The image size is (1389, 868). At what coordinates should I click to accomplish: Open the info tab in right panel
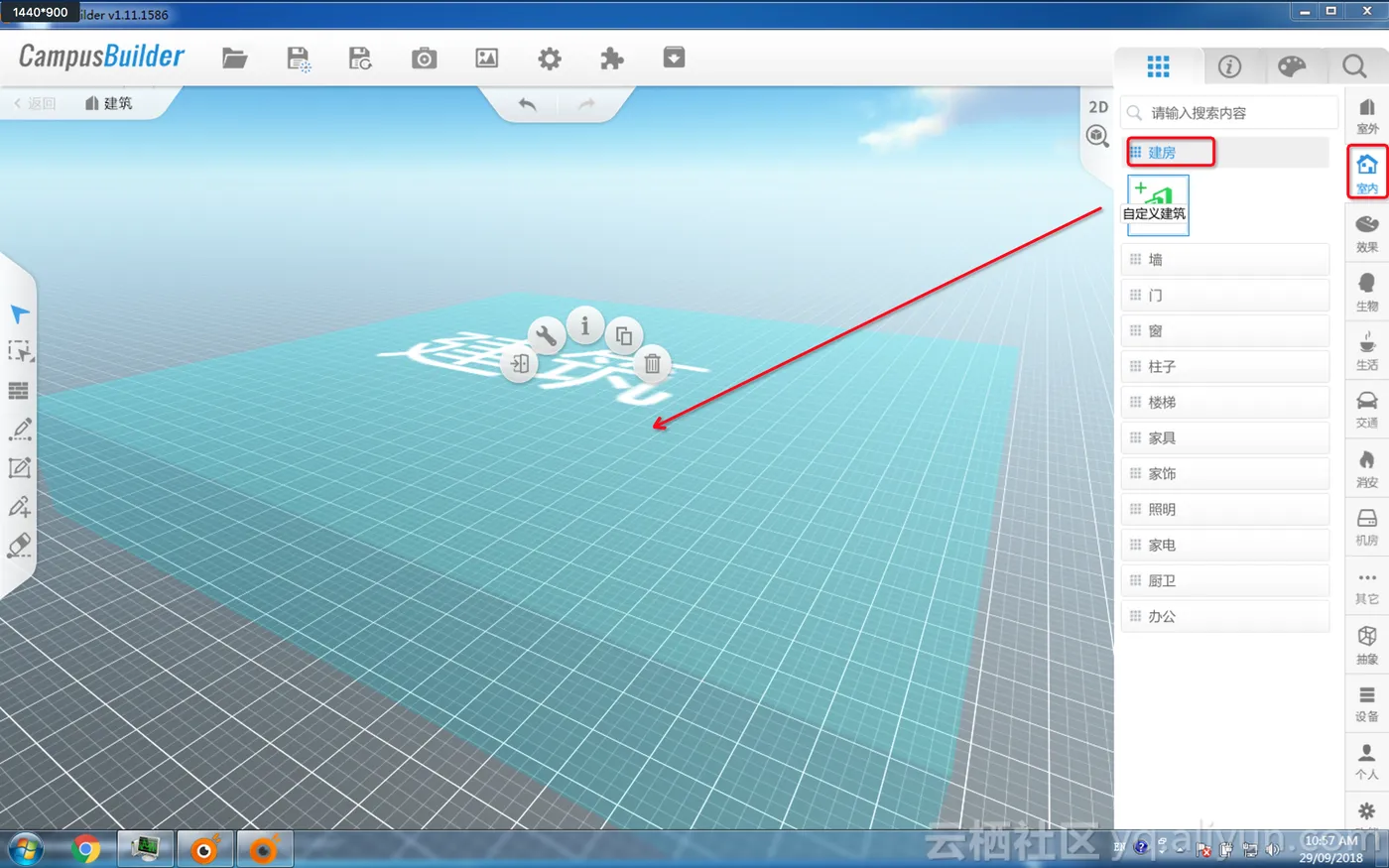(x=1229, y=66)
